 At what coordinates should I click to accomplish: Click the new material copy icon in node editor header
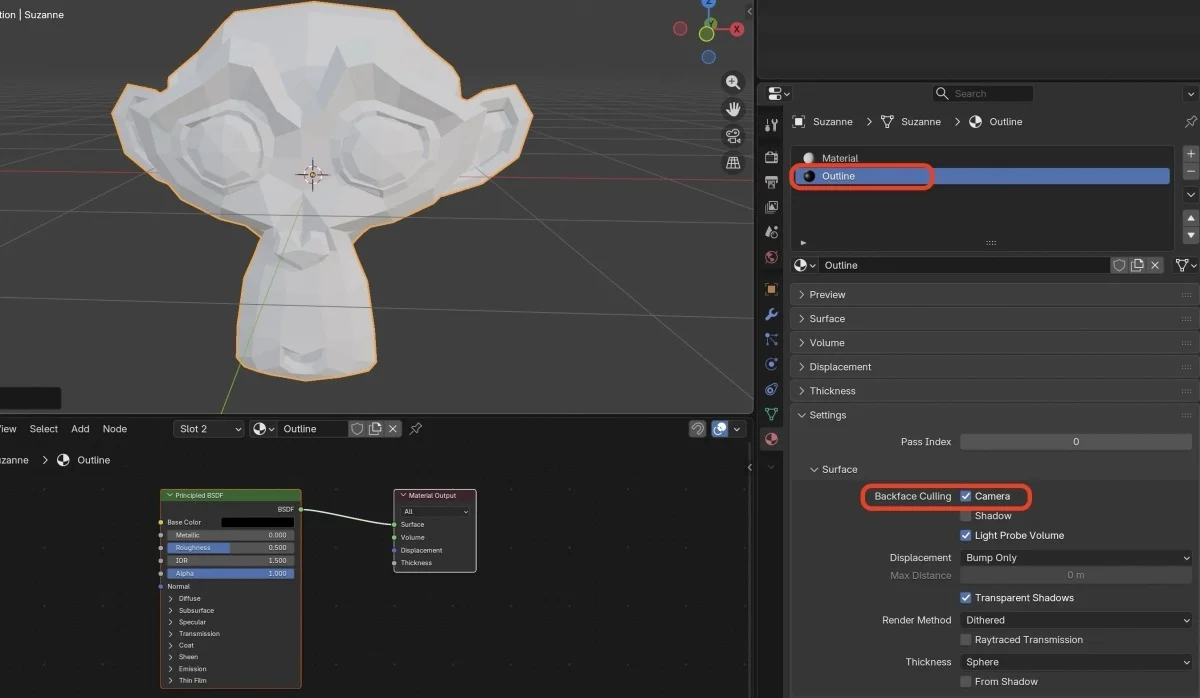click(375, 429)
